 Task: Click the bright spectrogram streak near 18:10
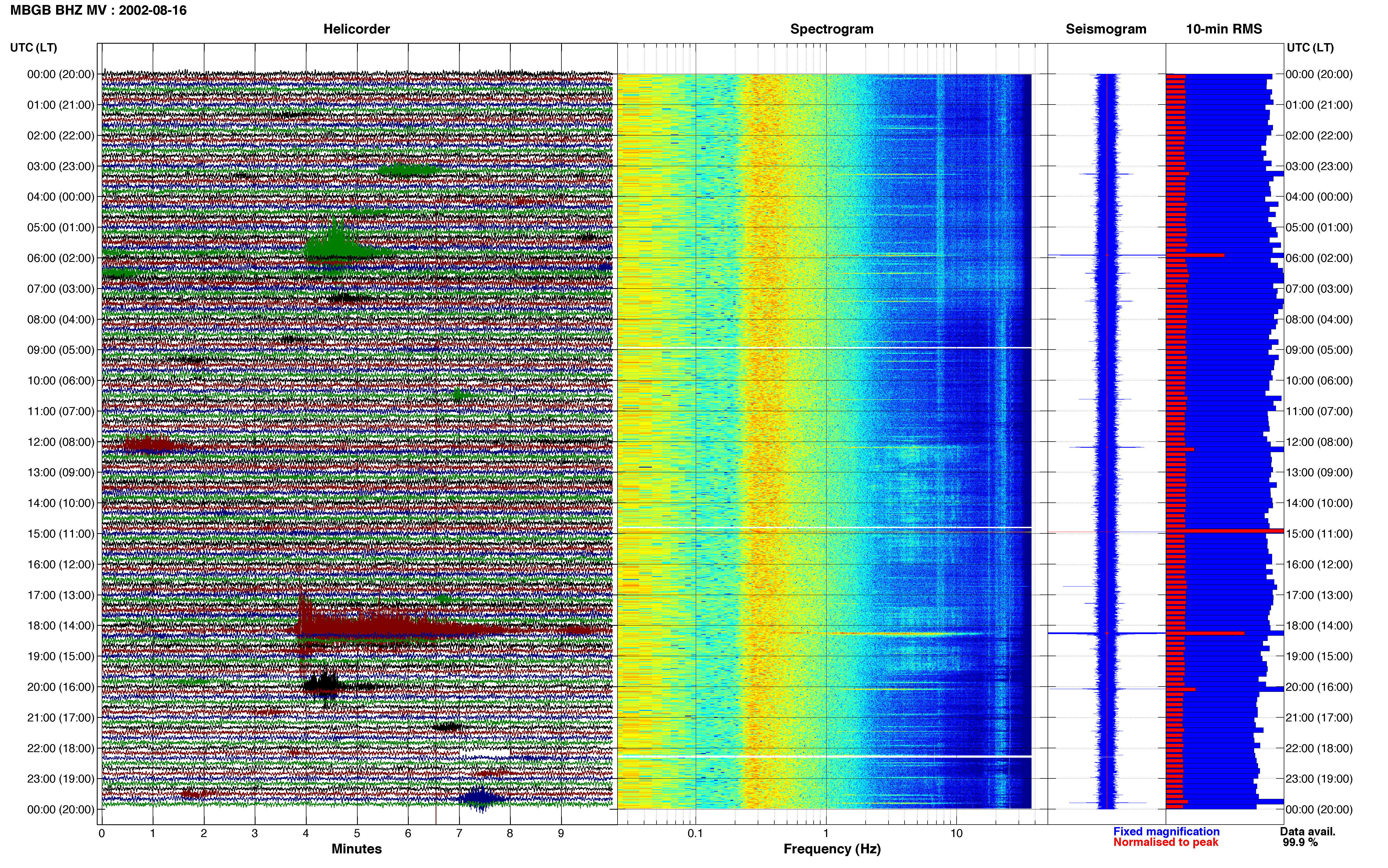tap(884, 634)
